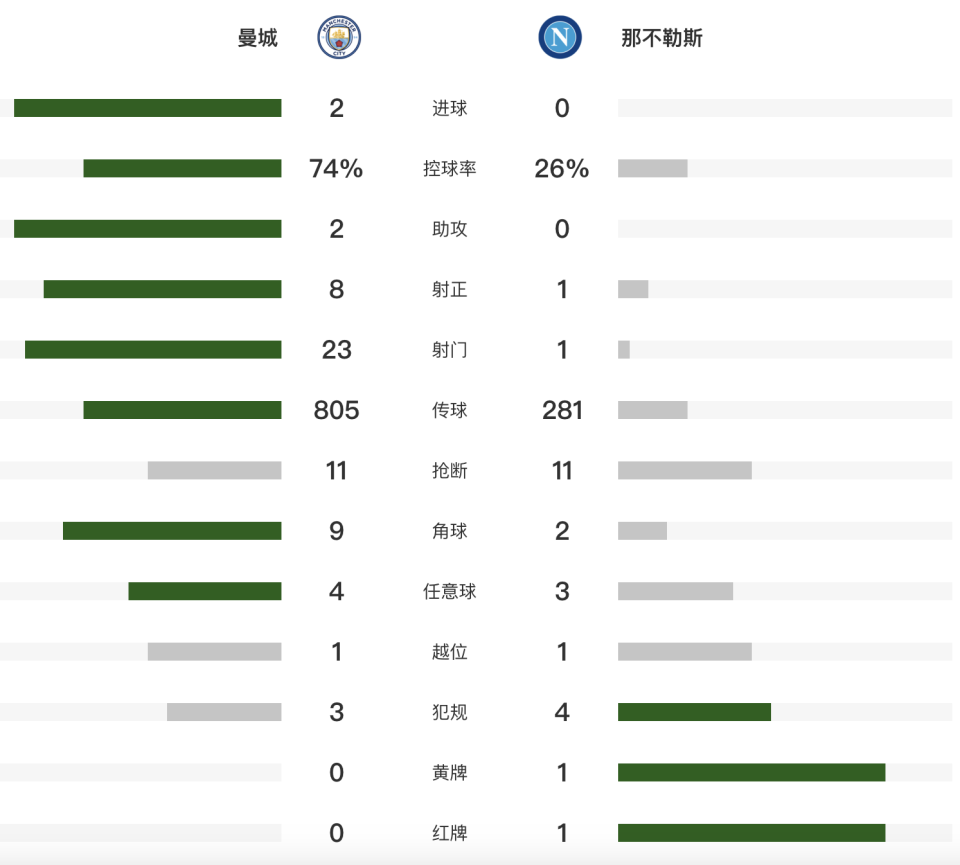Click Napoli's green 犯规 bar
Viewport: 960px width, 865px height.
(694, 712)
